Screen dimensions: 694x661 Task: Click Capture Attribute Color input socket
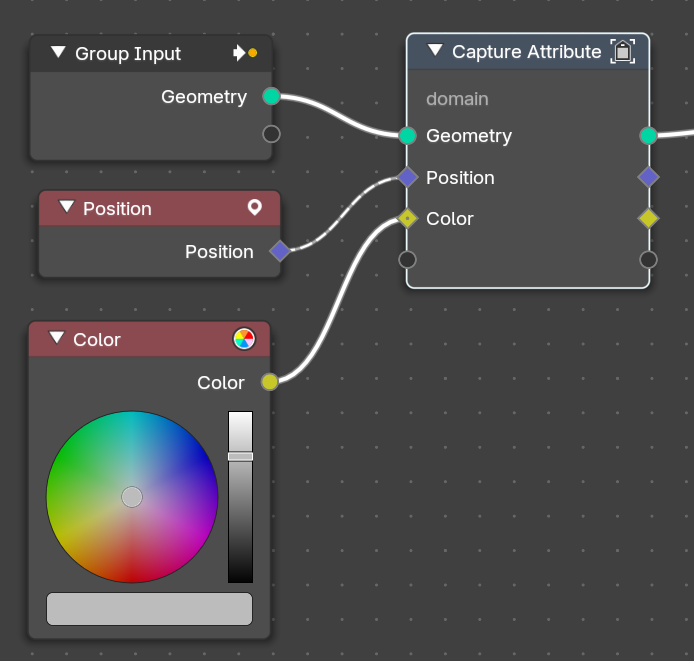407,218
